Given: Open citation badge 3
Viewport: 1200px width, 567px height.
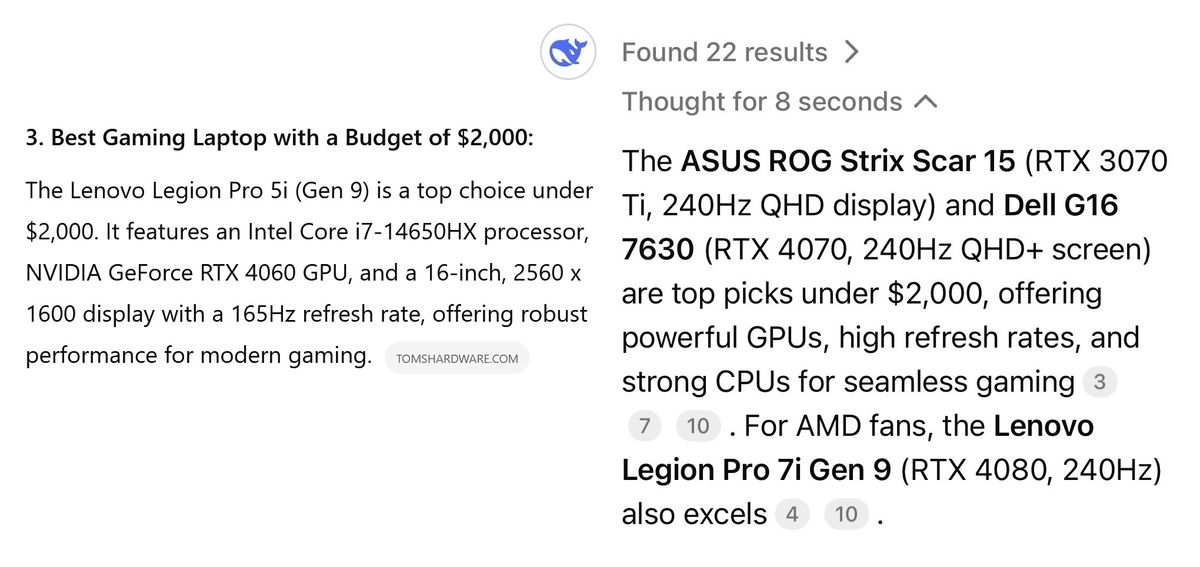Looking at the screenshot, I should click(x=1100, y=382).
